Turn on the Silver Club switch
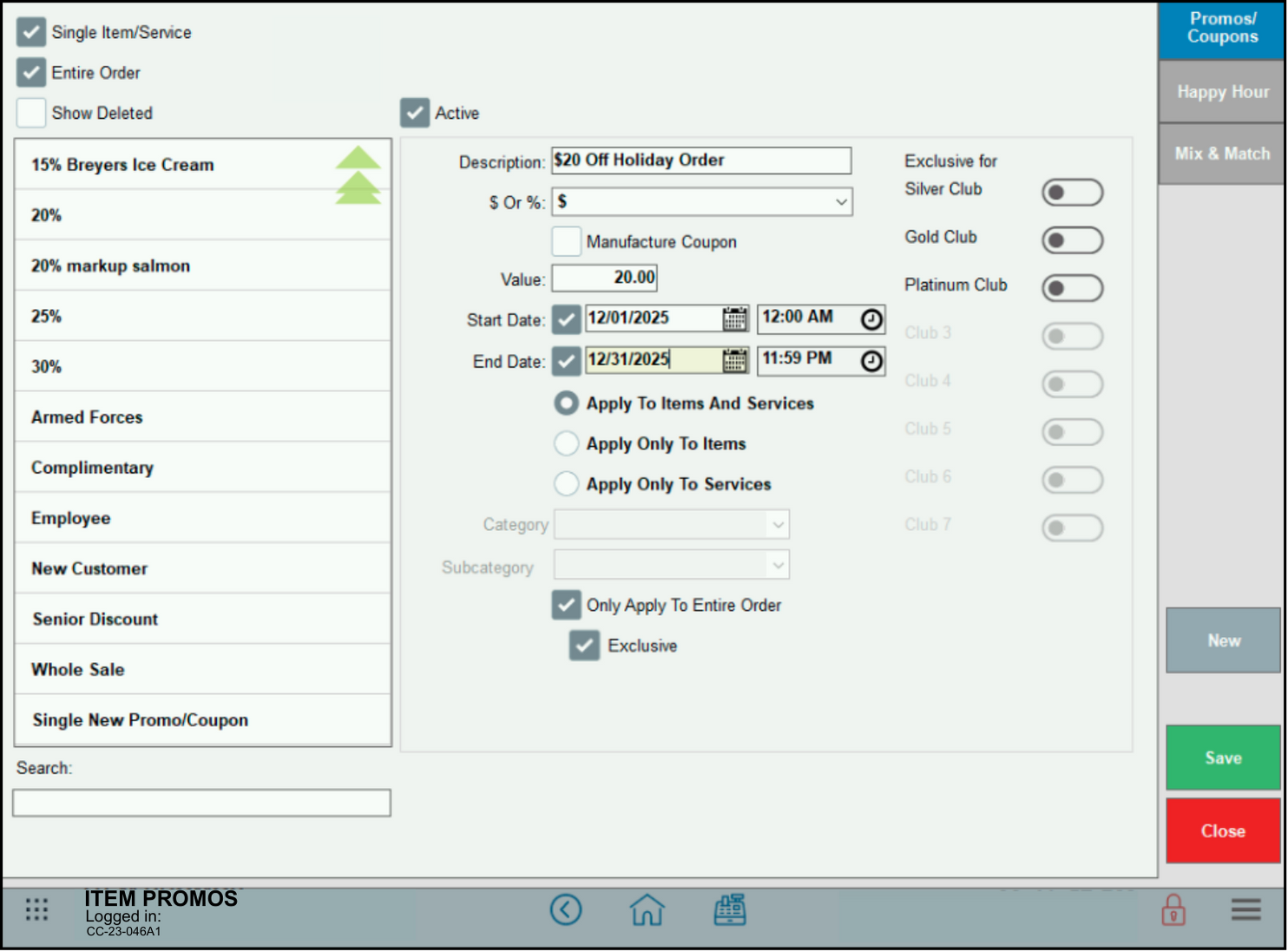This screenshot has height=951, width=1288. (1073, 192)
